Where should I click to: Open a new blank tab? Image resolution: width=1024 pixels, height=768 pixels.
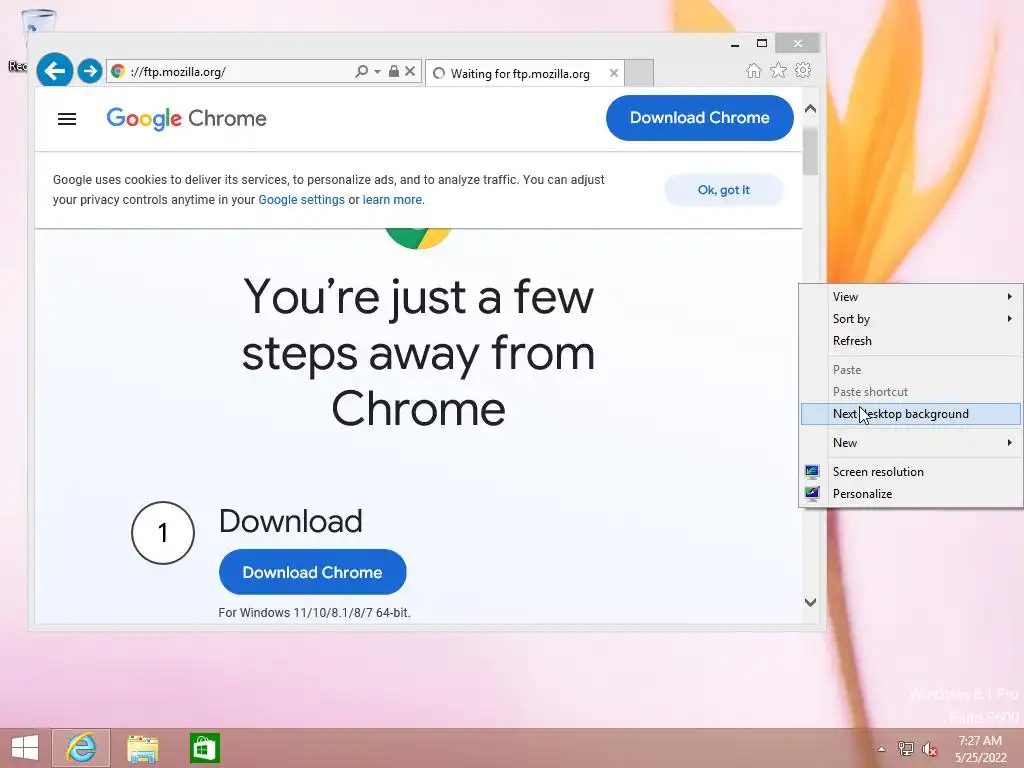[x=639, y=73]
